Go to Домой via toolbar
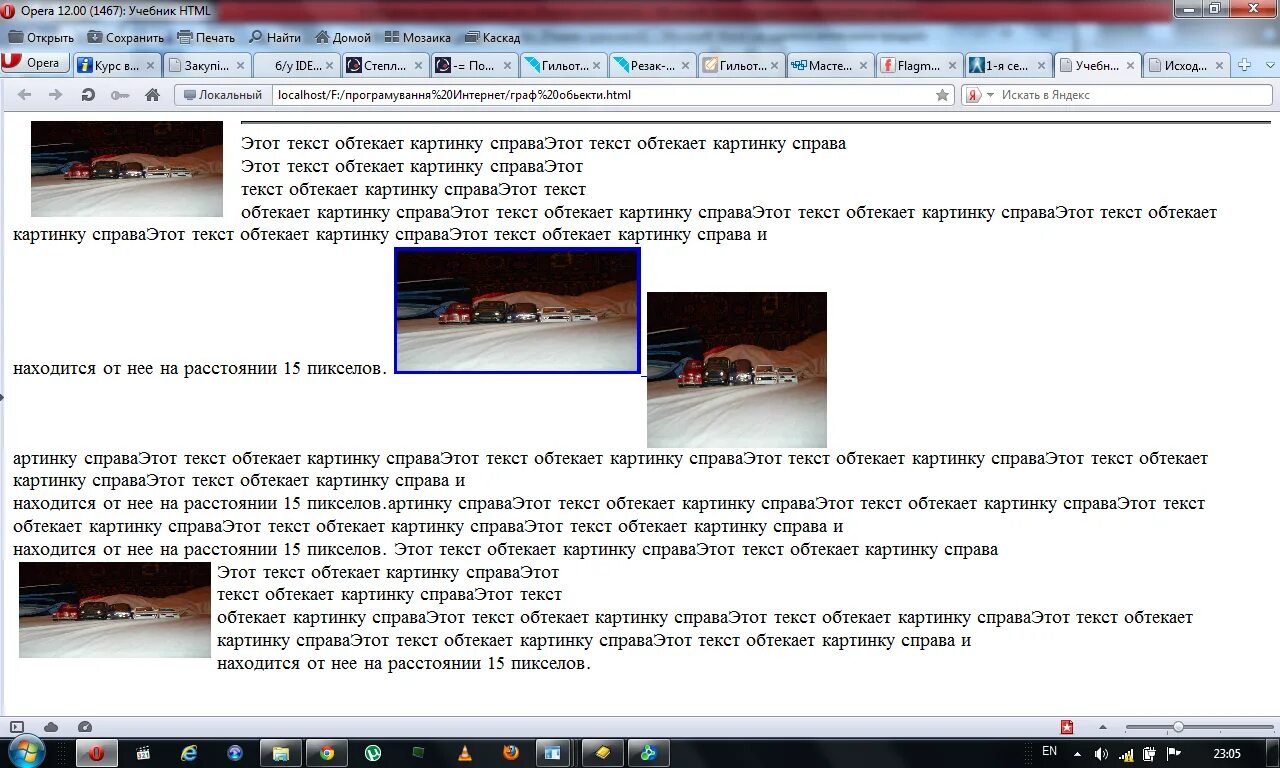Screen dimensions: 1280x768 pos(343,37)
